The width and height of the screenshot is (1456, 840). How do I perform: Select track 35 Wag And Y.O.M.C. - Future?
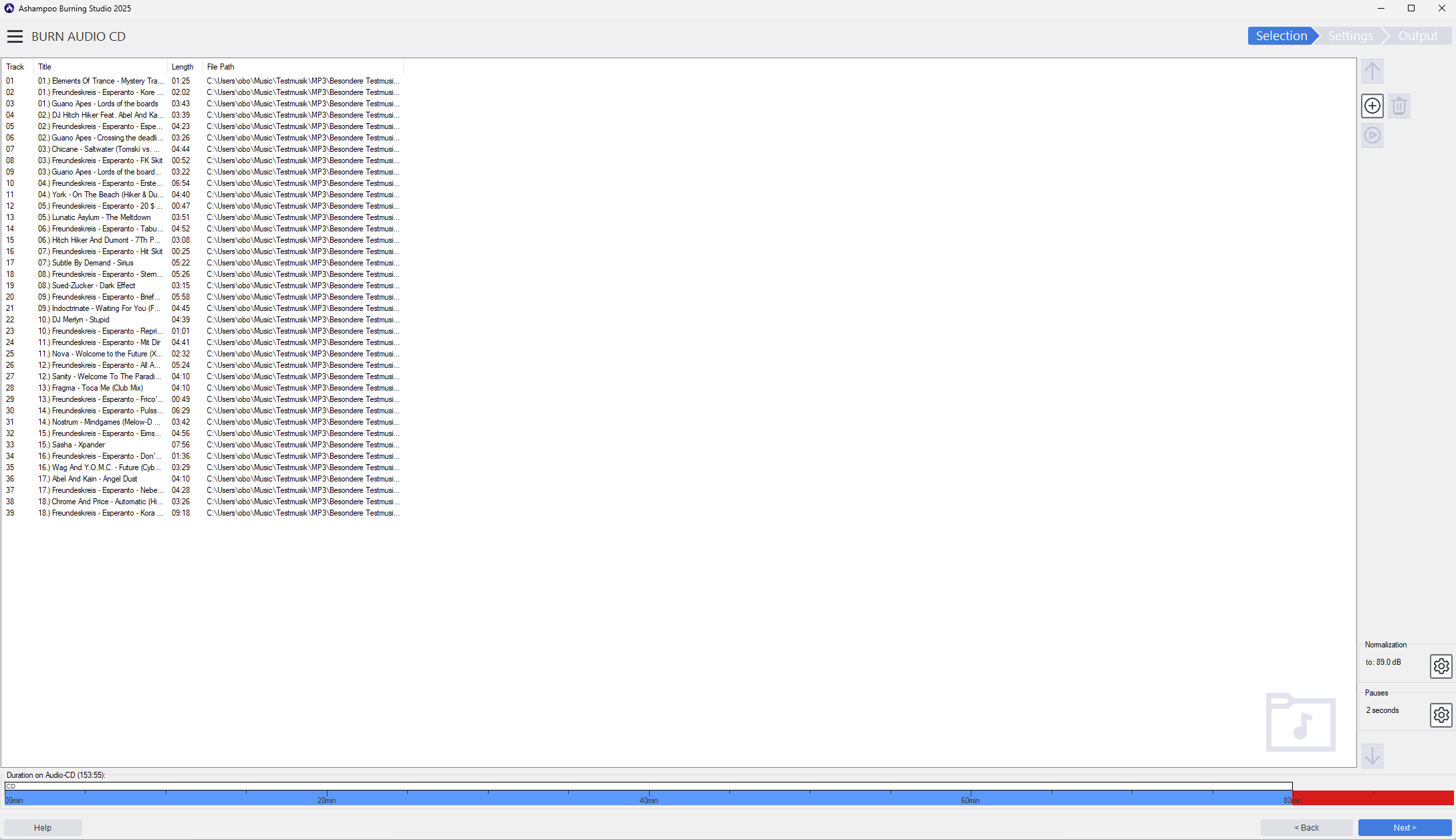coord(202,467)
